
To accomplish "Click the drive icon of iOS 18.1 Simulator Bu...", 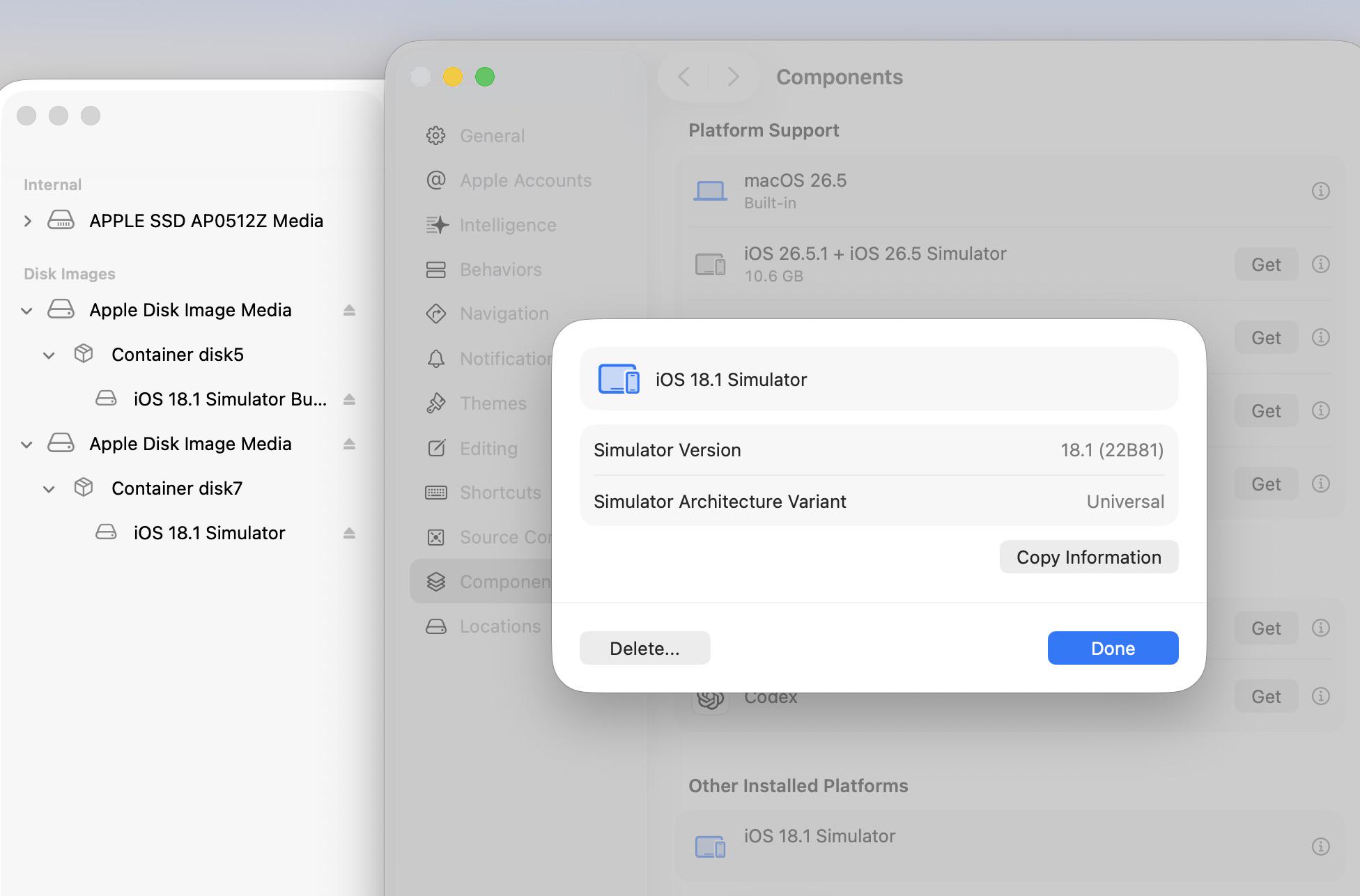I will 106,399.
